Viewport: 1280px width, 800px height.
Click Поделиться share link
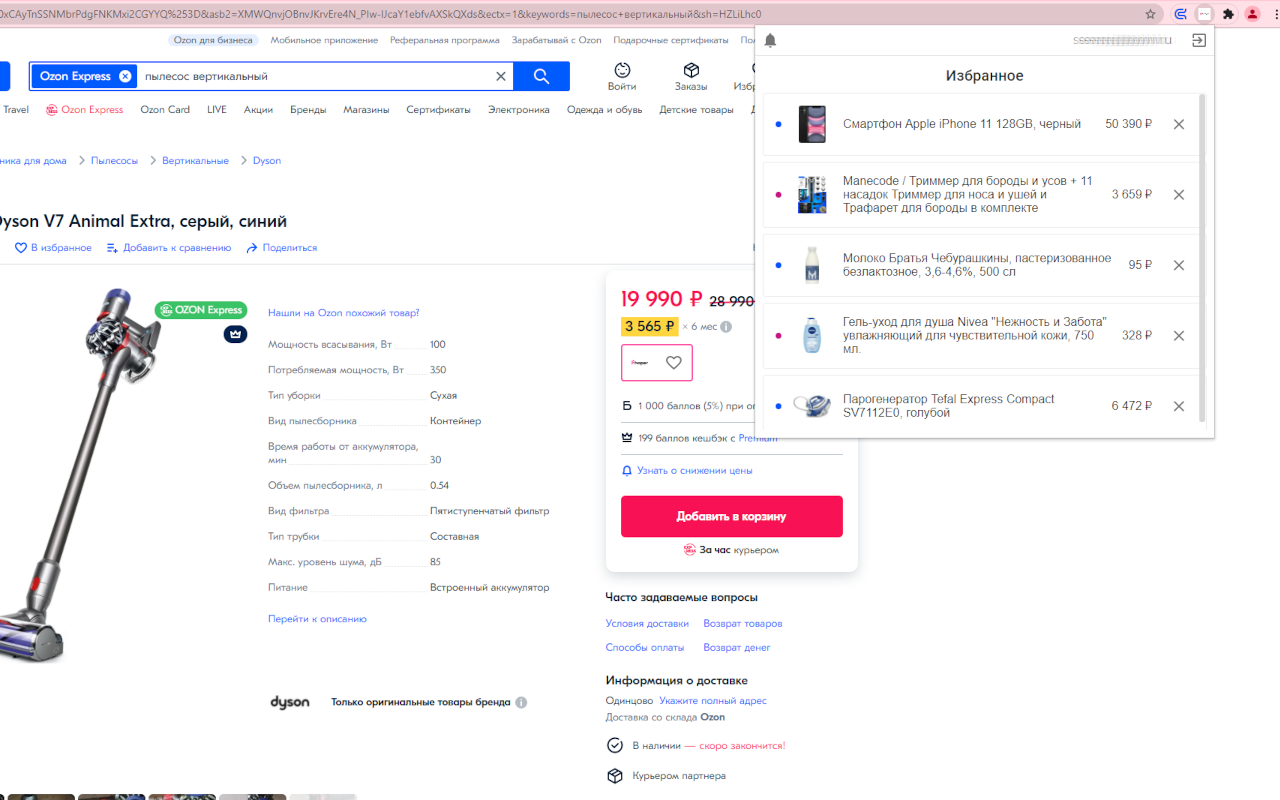click(282, 248)
